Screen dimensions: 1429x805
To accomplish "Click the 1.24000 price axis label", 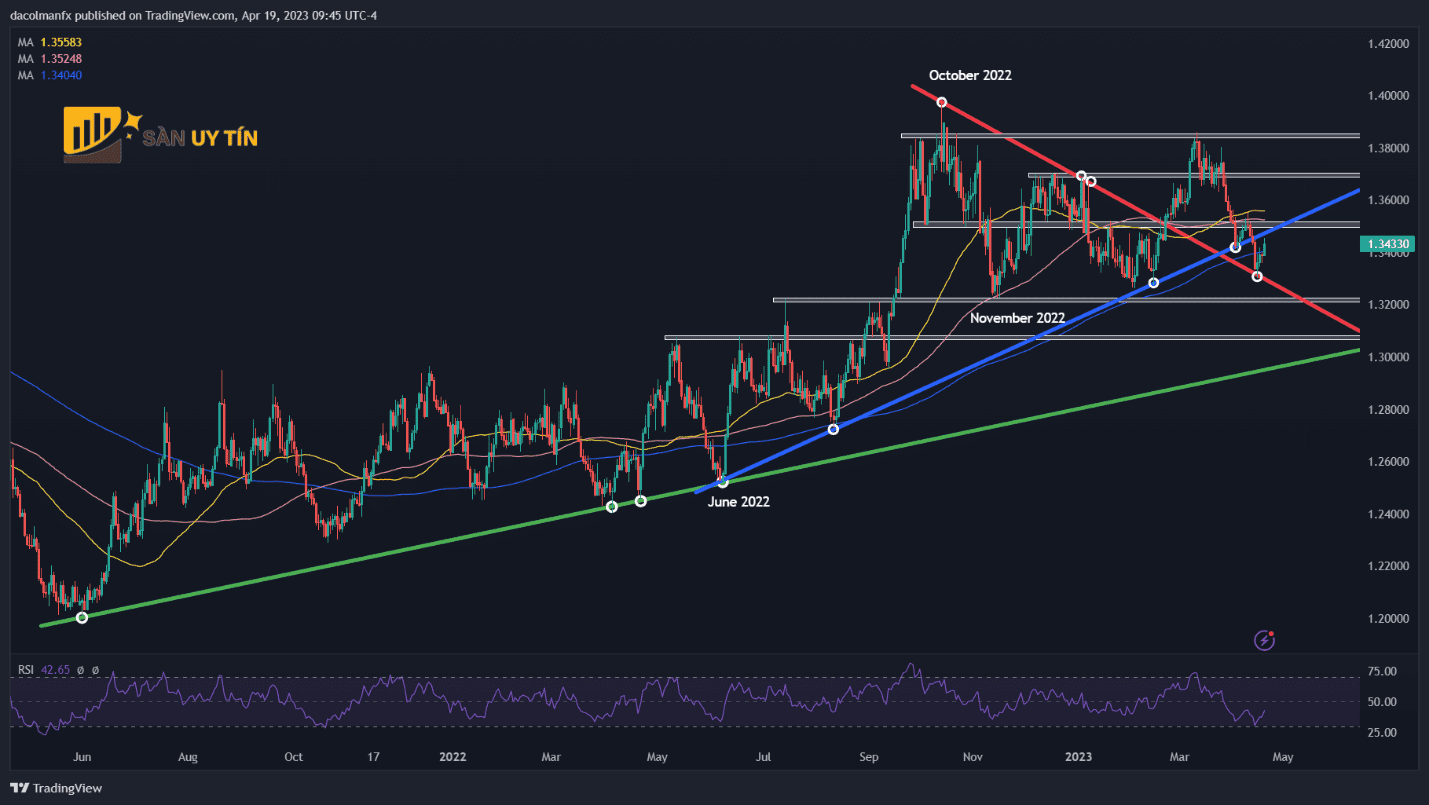I will coord(1388,514).
